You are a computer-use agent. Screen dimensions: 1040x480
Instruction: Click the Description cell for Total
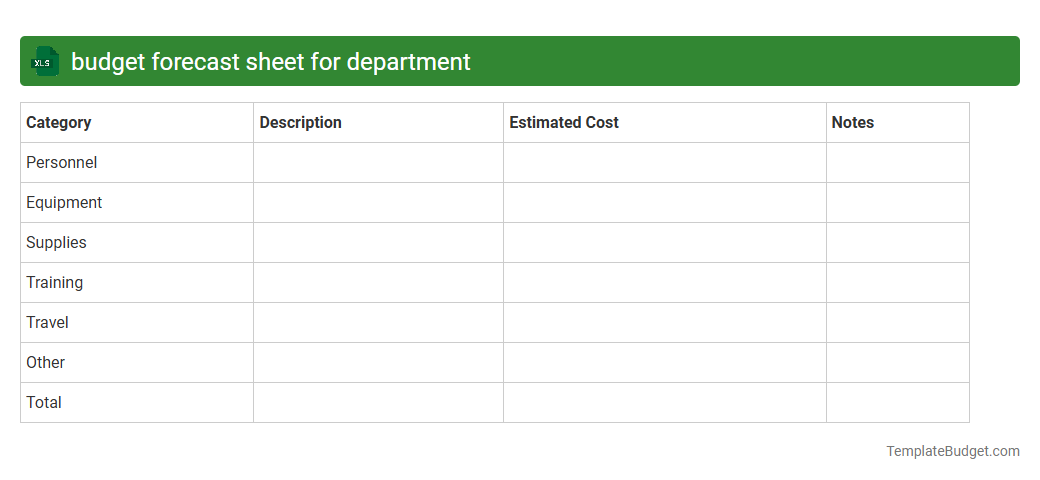pyautogui.click(x=378, y=402)
